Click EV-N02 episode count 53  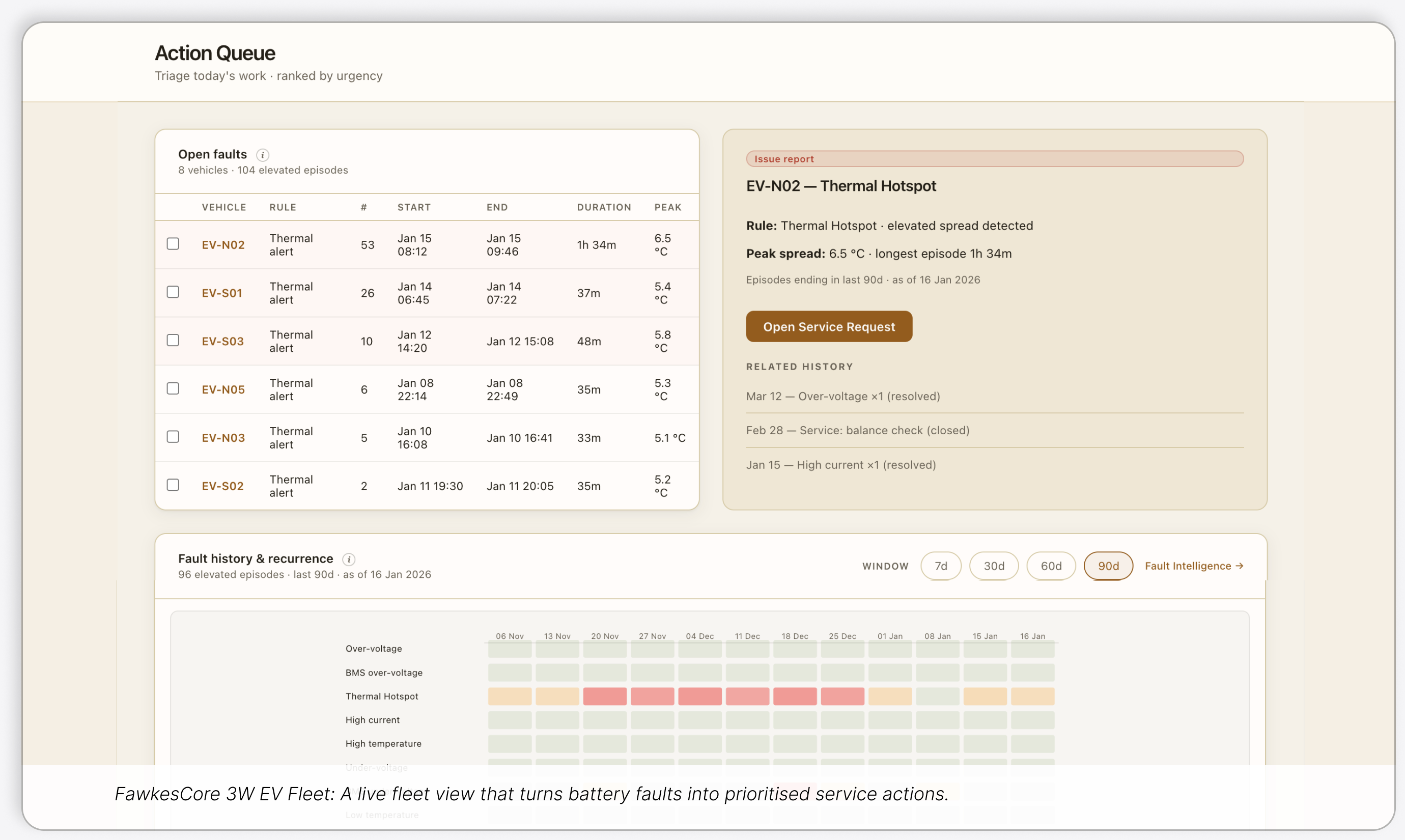368,245
